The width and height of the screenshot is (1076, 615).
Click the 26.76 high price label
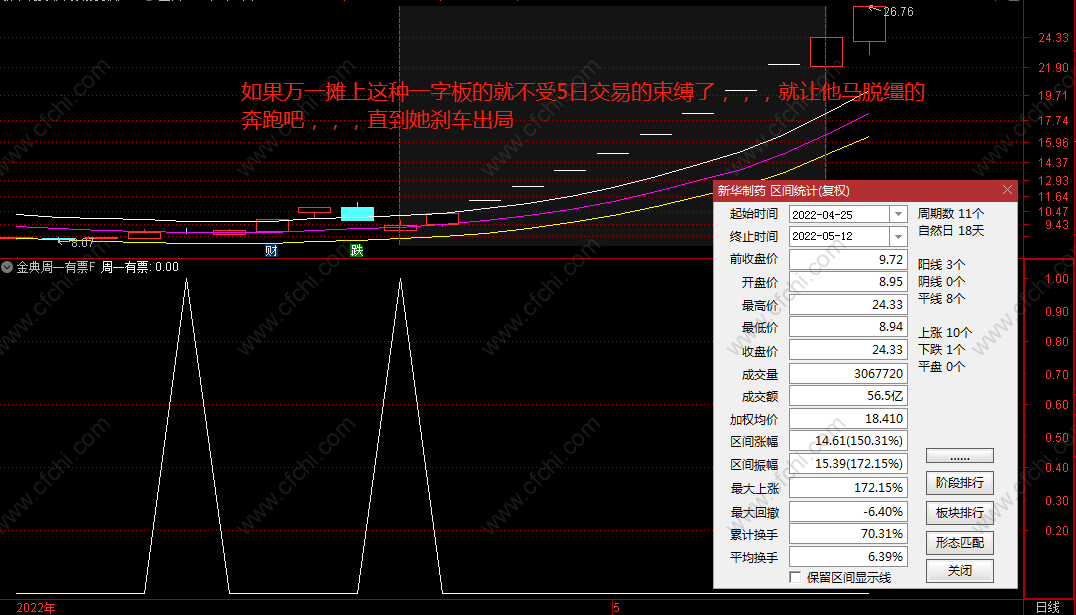(x=898, y=12)
